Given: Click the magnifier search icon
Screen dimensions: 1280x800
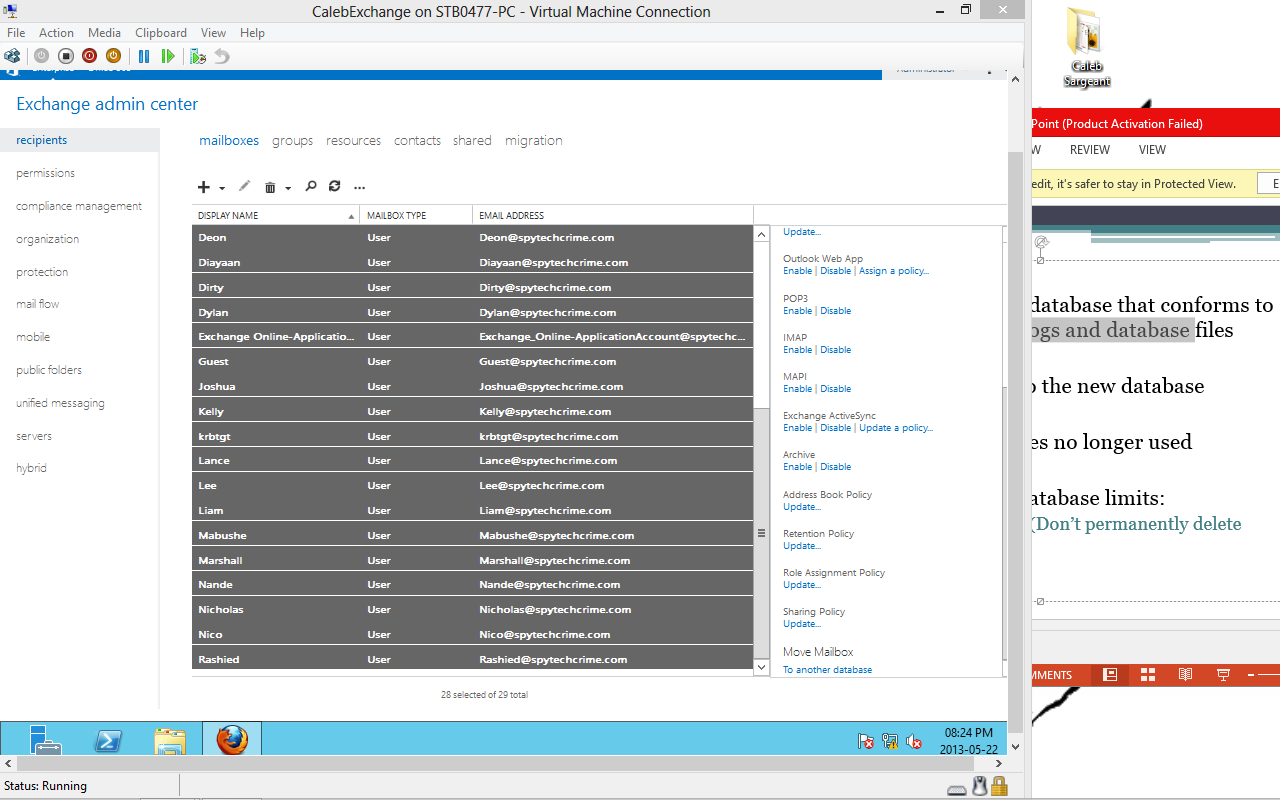Looking at the screenshot, I should tap(311, 186).
